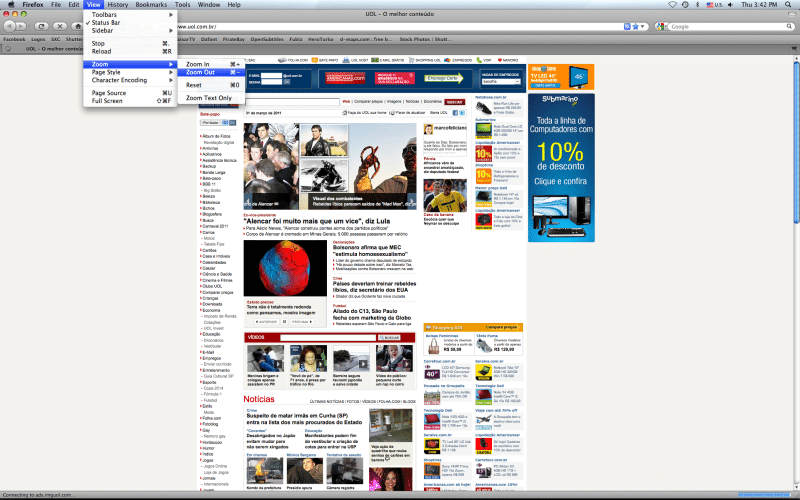
Task: Click the Bluetooth icon in menu bar
Action: tap(697, 5)
